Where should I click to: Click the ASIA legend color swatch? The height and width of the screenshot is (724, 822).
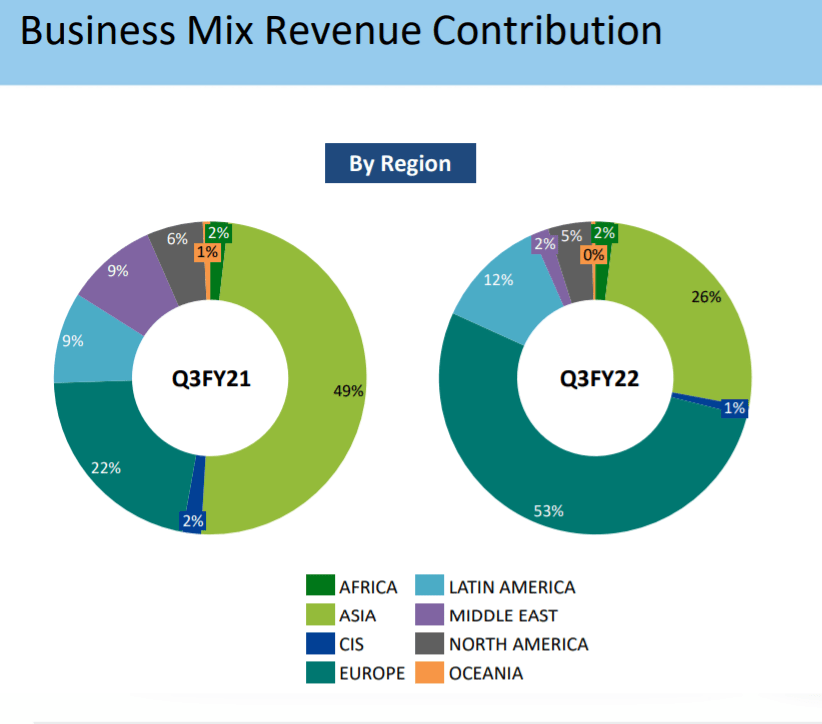pyautogui.click(x=319, y=616)
